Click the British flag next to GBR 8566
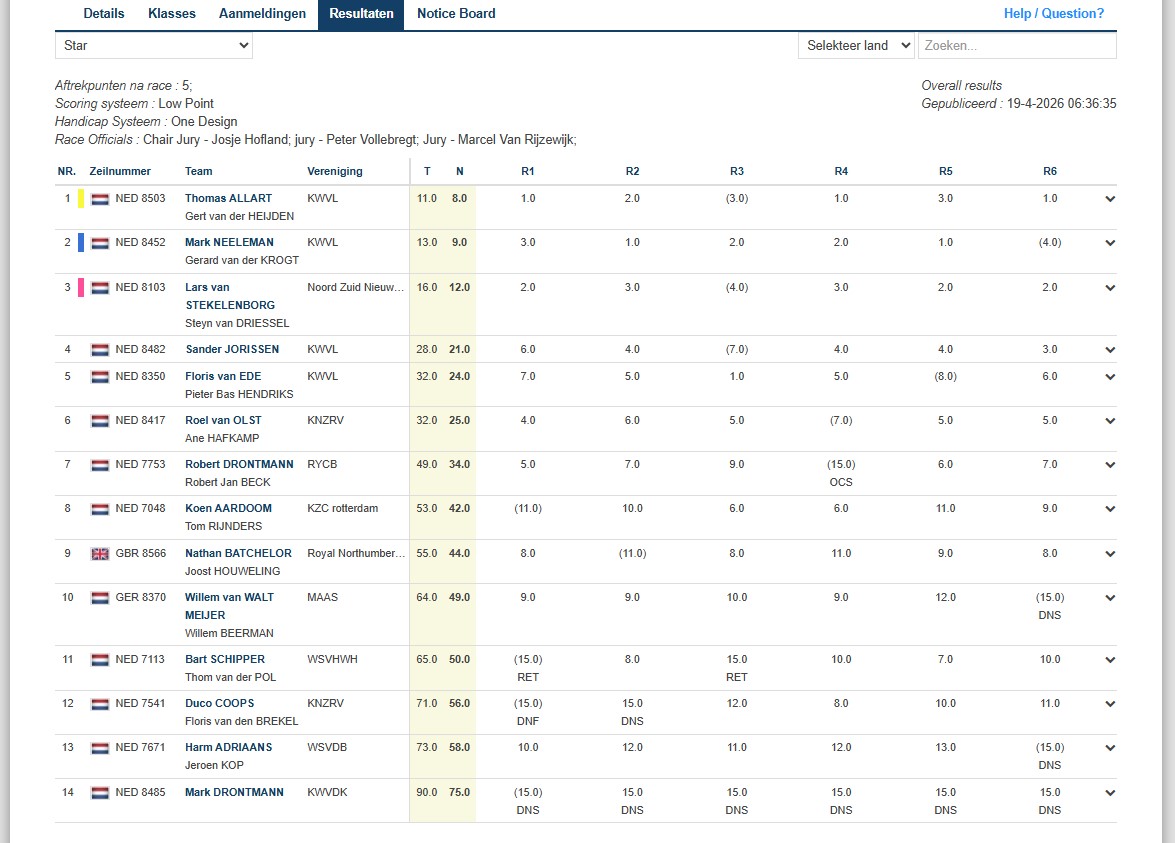Viewport: 1175px width, 843px height. 100,554
